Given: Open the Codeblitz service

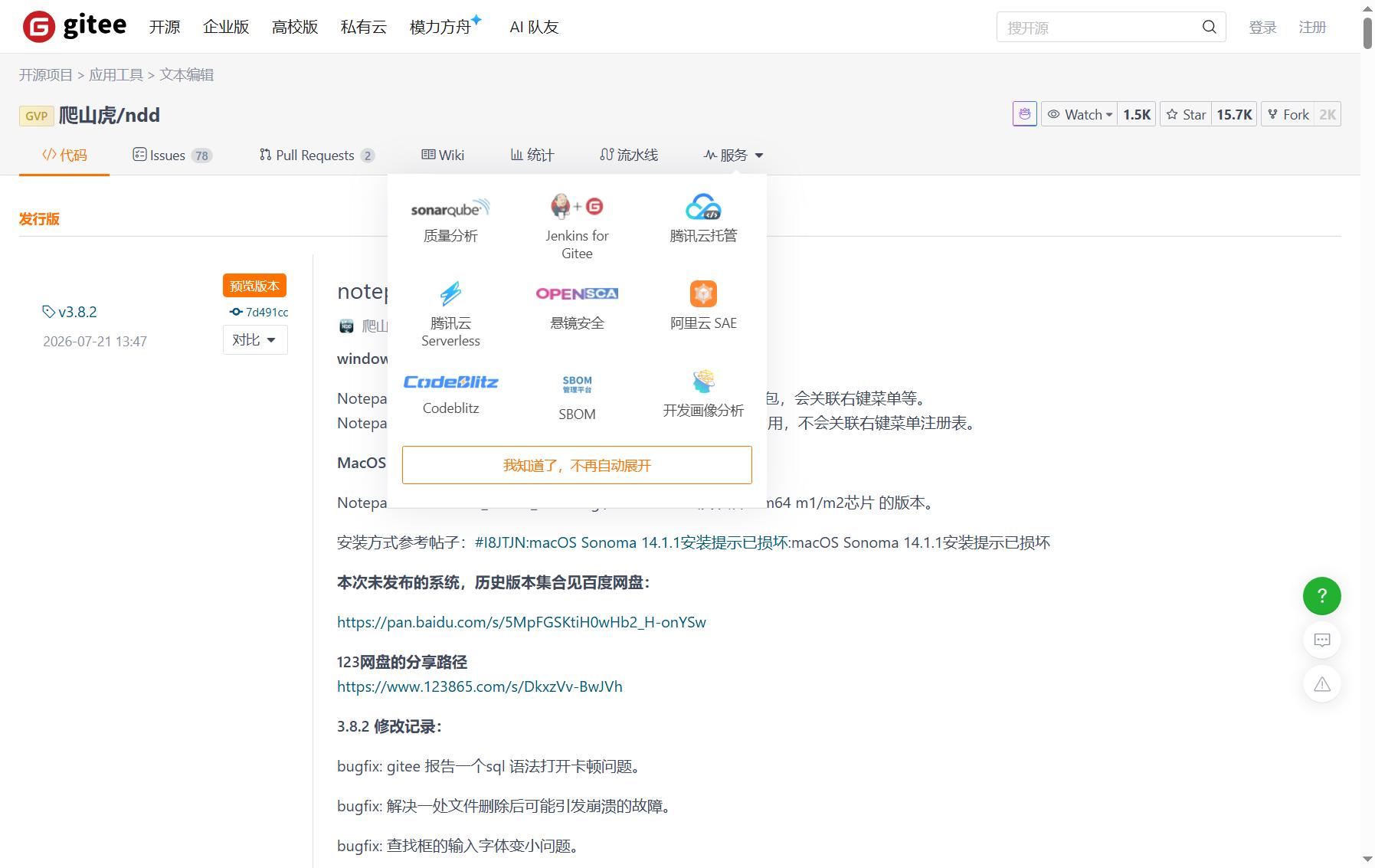Looking at the screenshot, I should tap(450, 395).
